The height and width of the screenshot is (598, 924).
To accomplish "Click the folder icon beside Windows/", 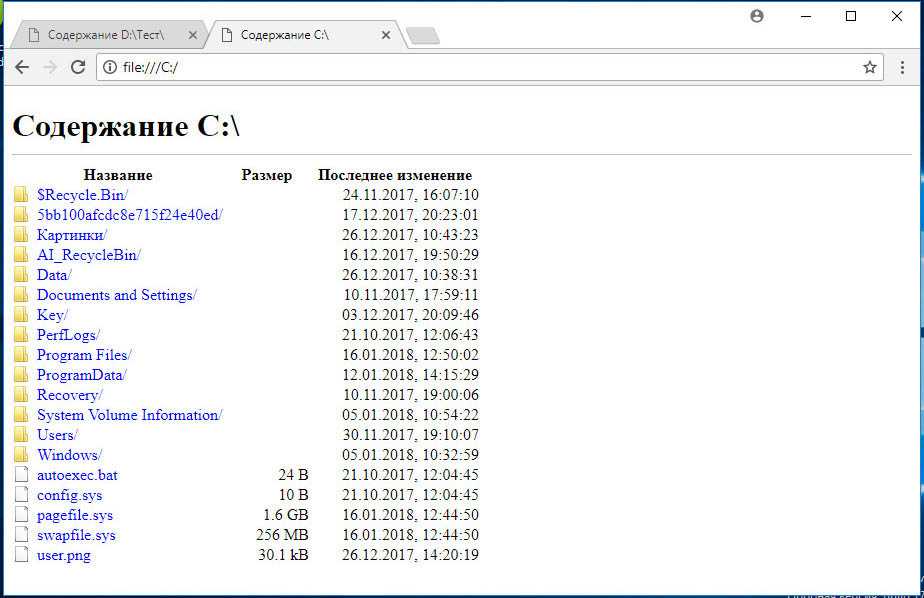I will pyautogui.click(x=21, y=455).
